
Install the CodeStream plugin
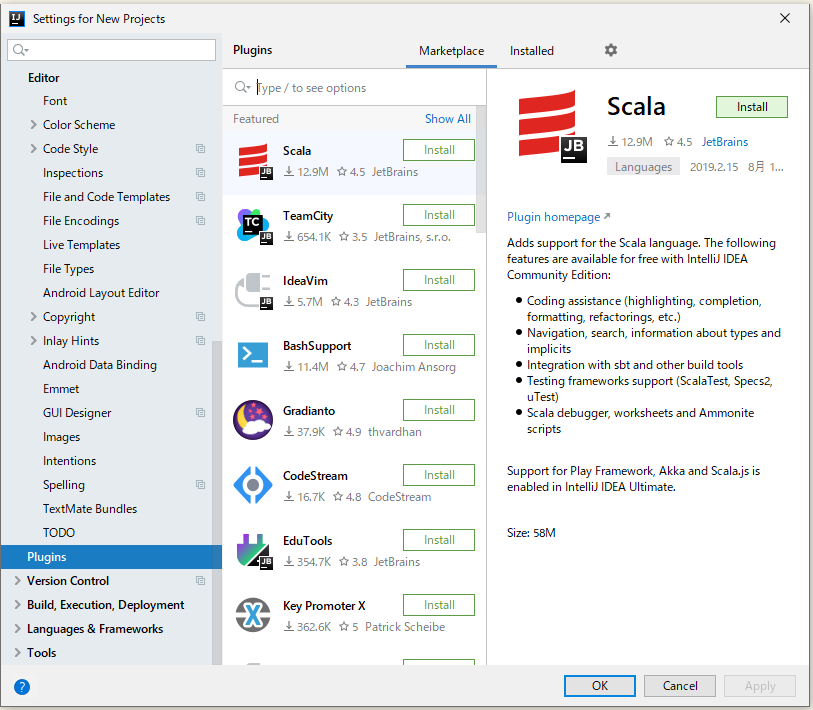coord(439,475)
